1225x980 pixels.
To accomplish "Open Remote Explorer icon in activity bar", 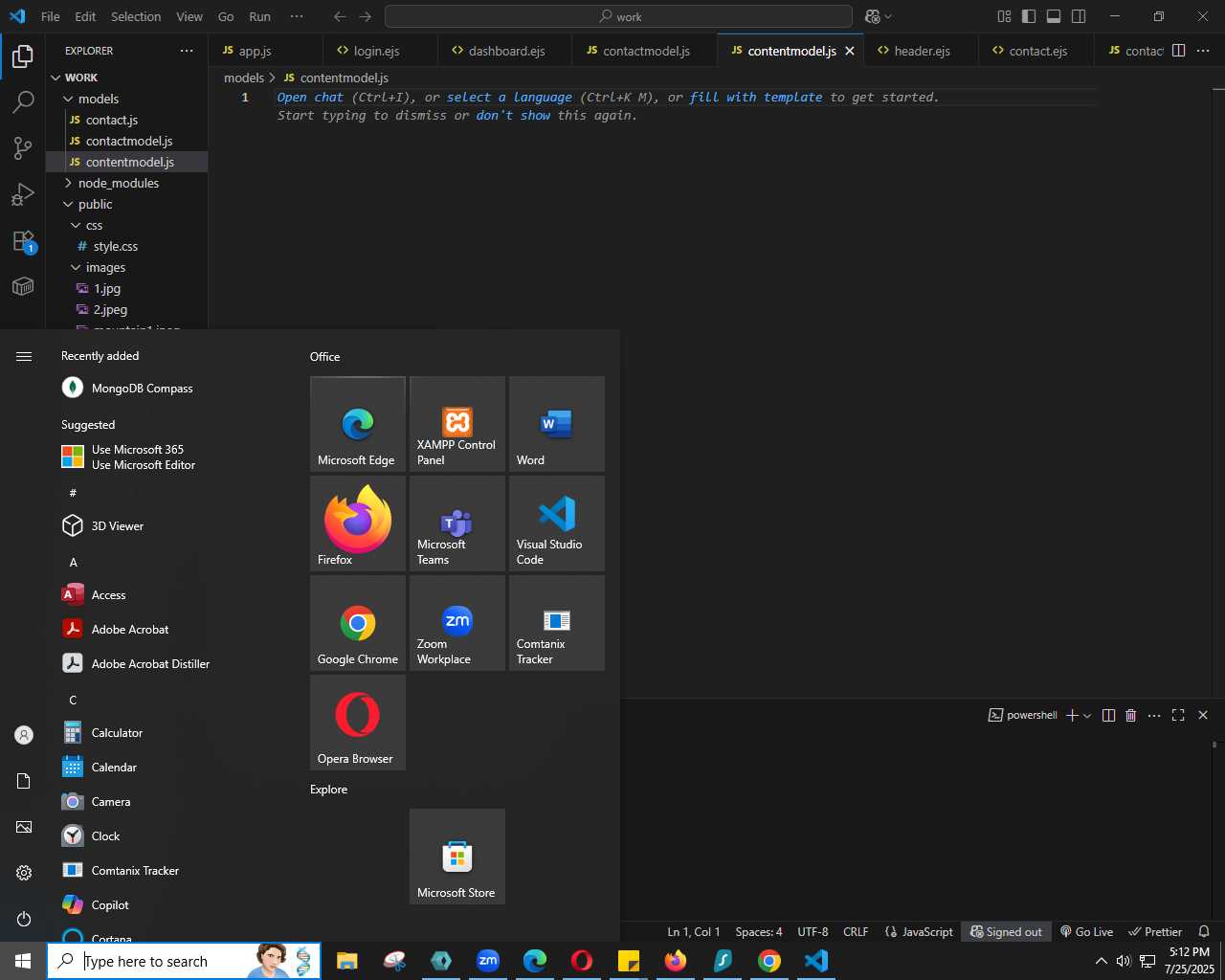I will tap(23, 286).
